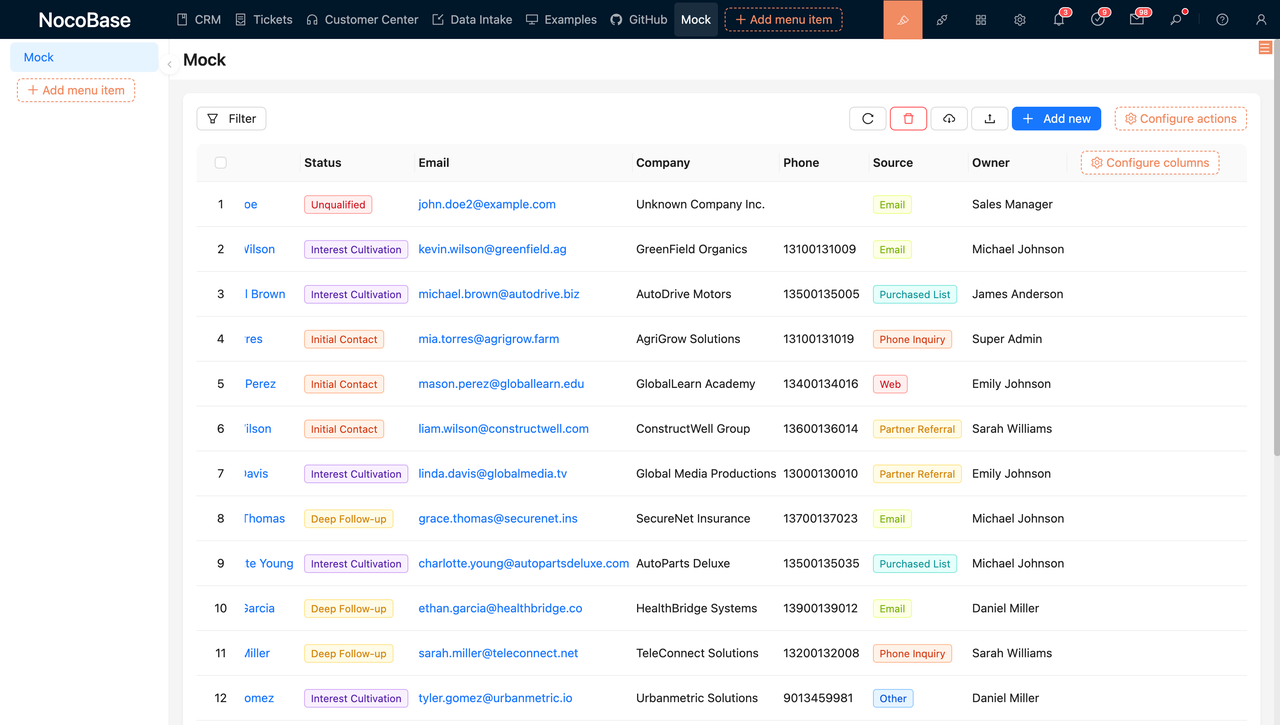Open email mason.perez@globallearn.edu
Viewport: 1280px width, 725px height.
point(501,384)
